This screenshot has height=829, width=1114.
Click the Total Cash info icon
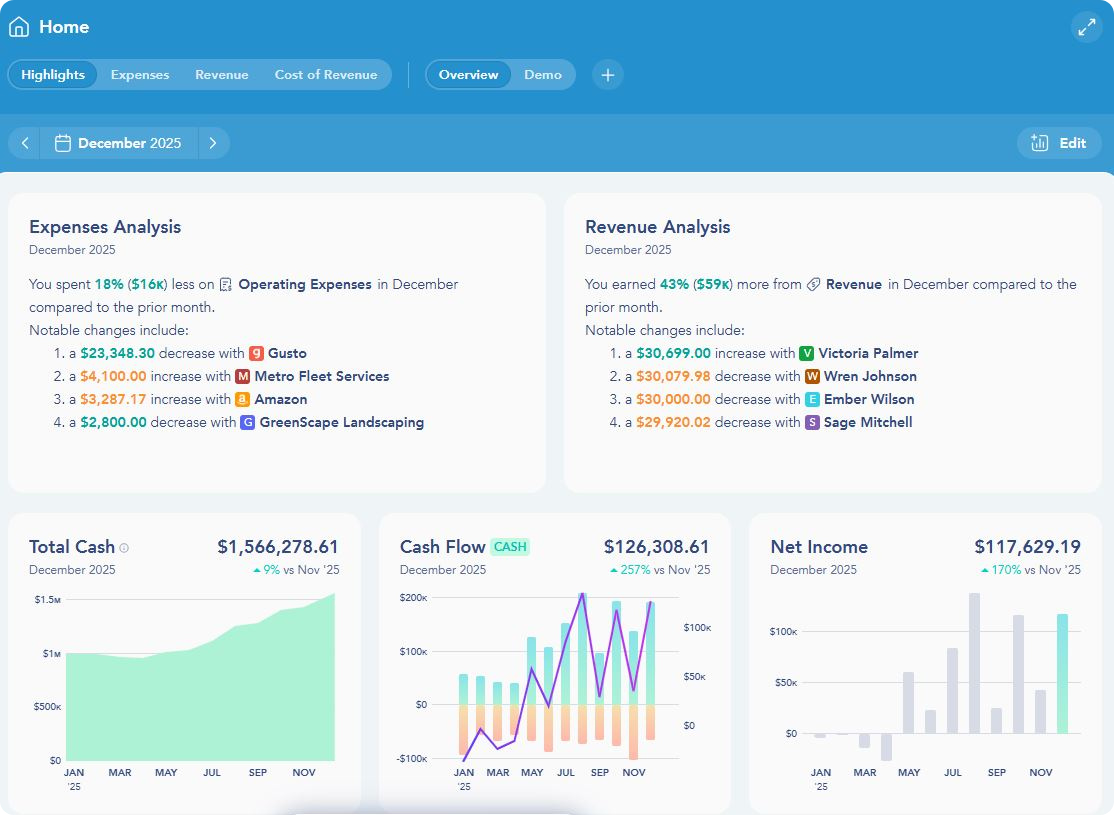click(x=124, y=548)
